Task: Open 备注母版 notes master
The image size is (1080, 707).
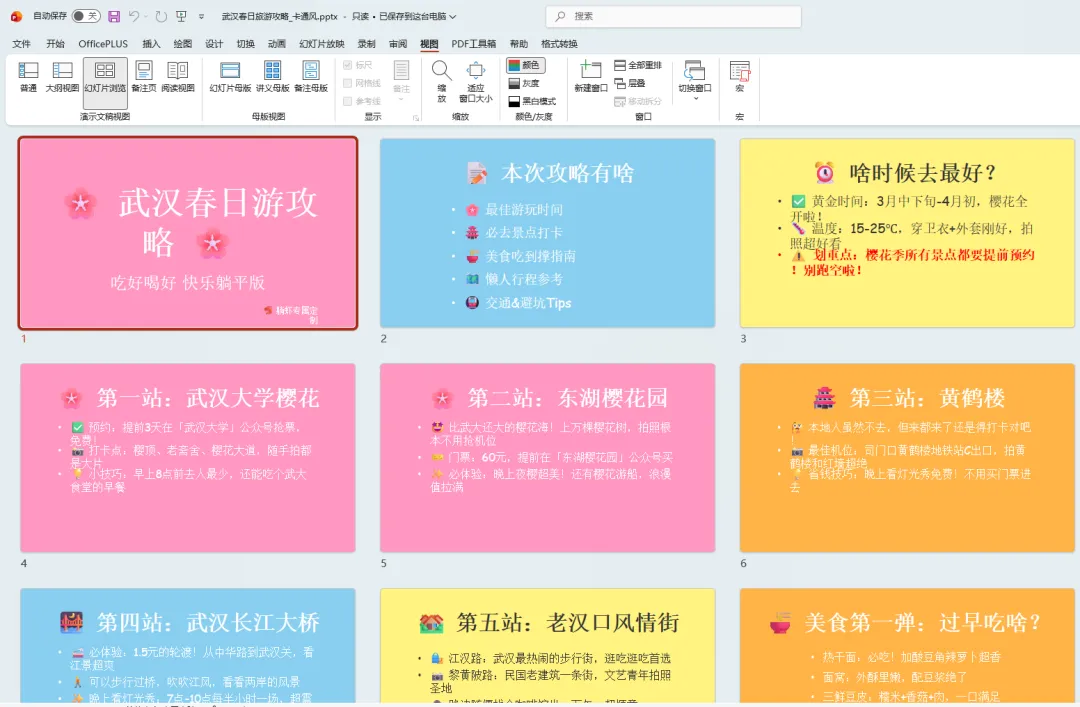Action: click(x=311, y=76)
